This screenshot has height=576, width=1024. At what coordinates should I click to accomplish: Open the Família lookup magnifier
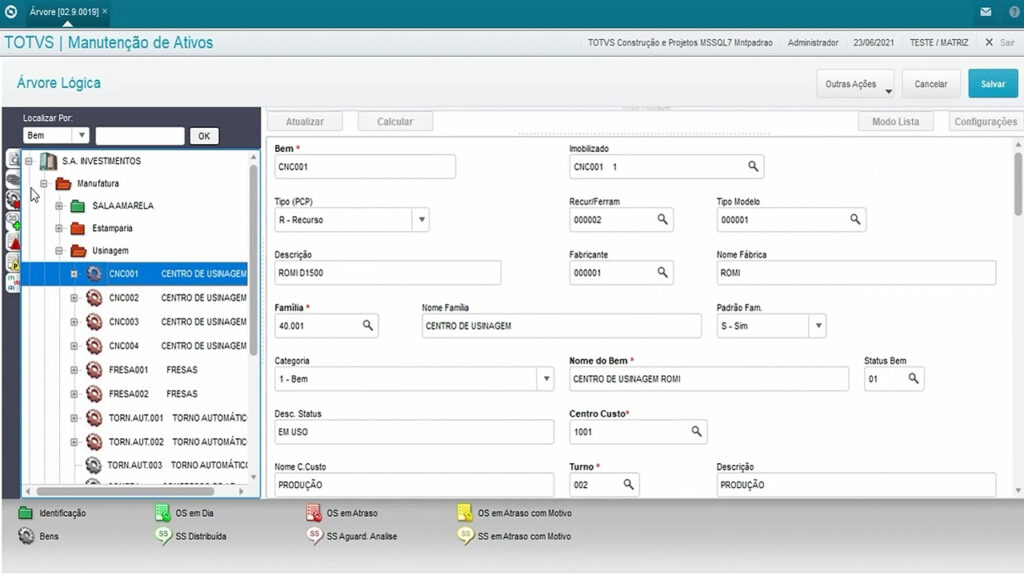click(x=368, y=325)
